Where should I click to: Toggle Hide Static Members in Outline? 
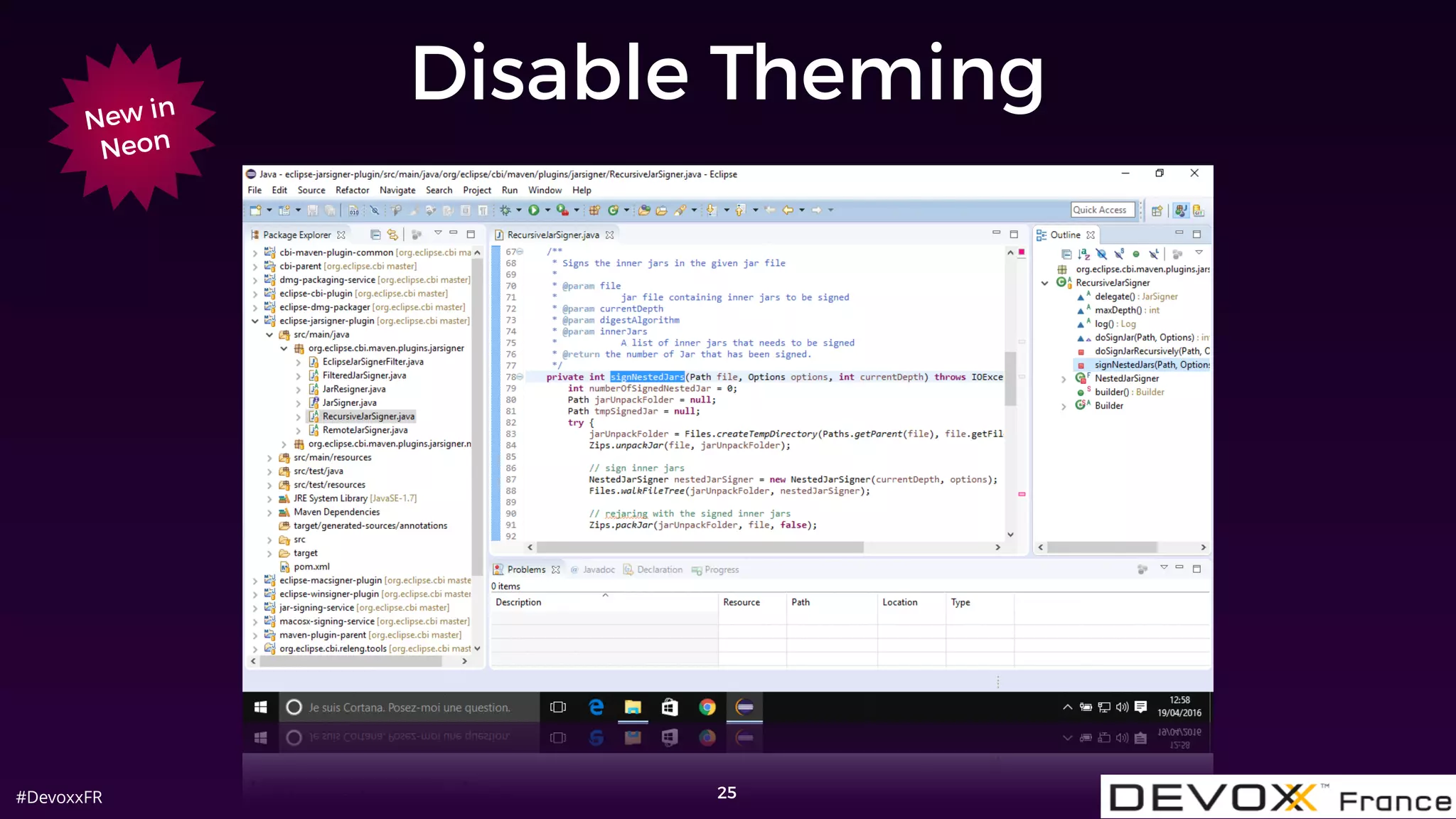coord(1119,254)
